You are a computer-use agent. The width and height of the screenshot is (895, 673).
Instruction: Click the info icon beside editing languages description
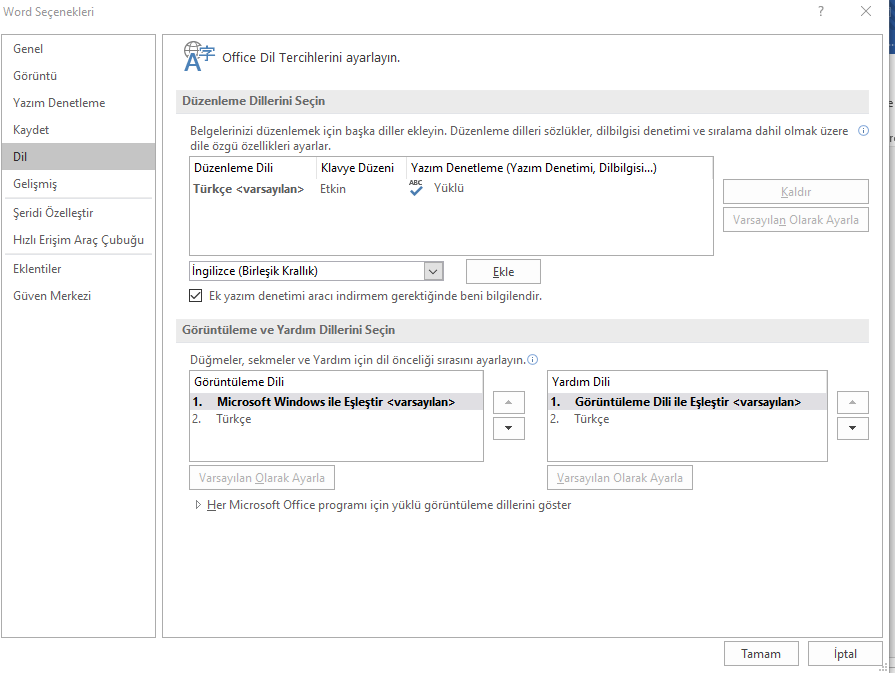(863, 131)
